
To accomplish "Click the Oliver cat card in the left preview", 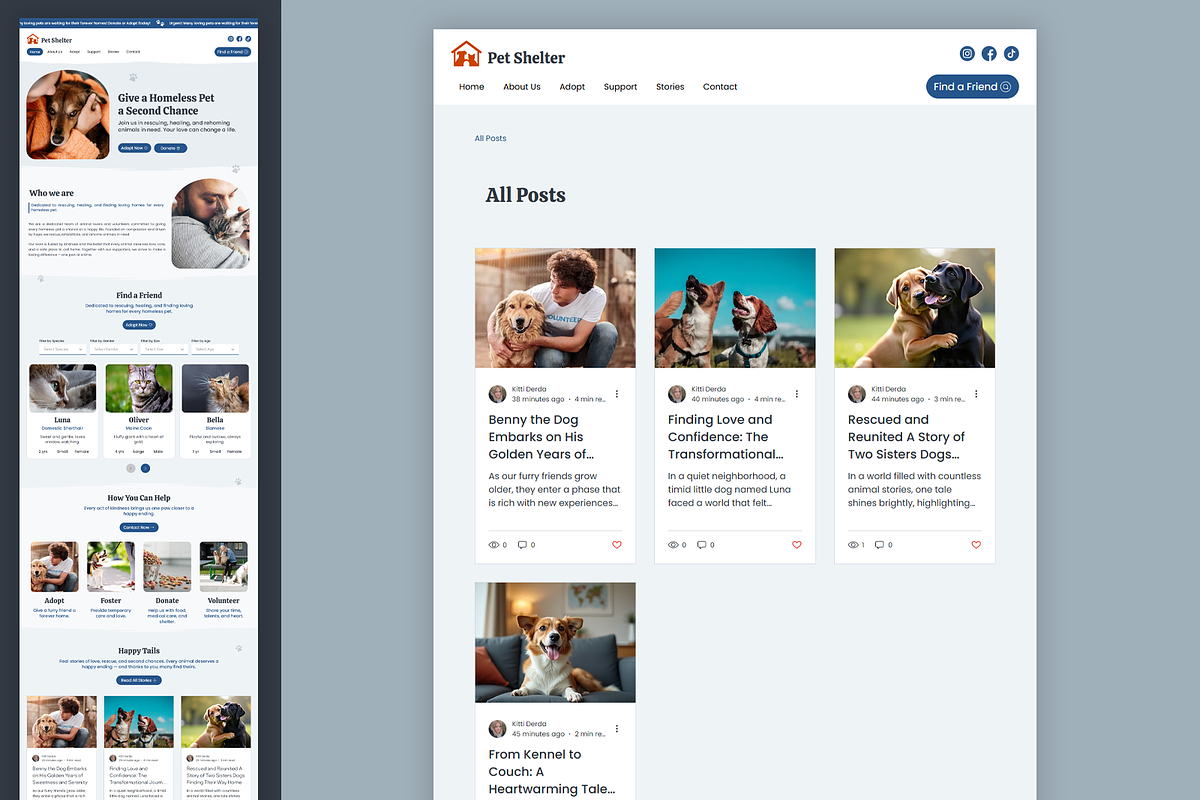I will tap(139, 411).
